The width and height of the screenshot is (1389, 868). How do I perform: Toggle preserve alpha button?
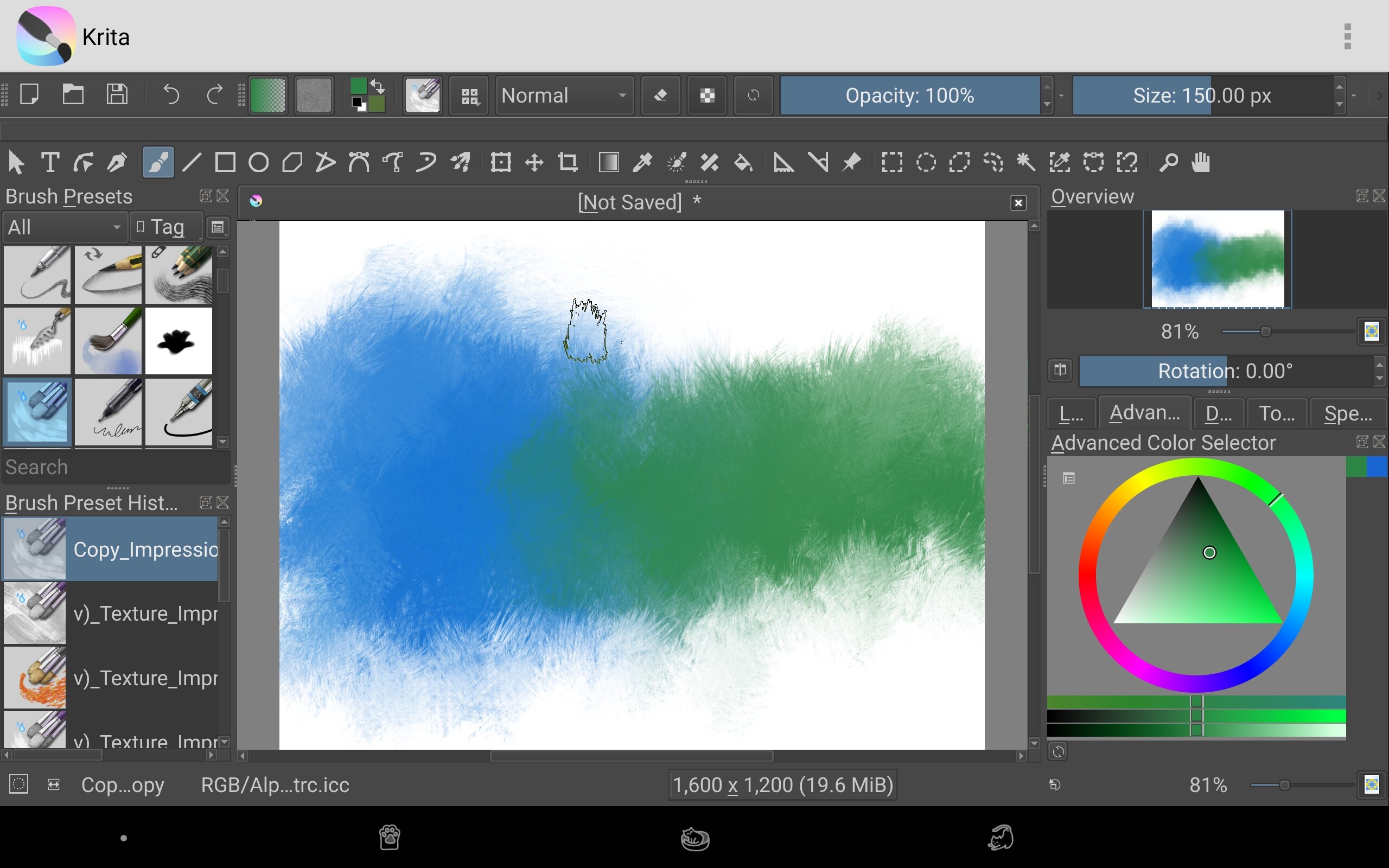click(x=706, y=95)
